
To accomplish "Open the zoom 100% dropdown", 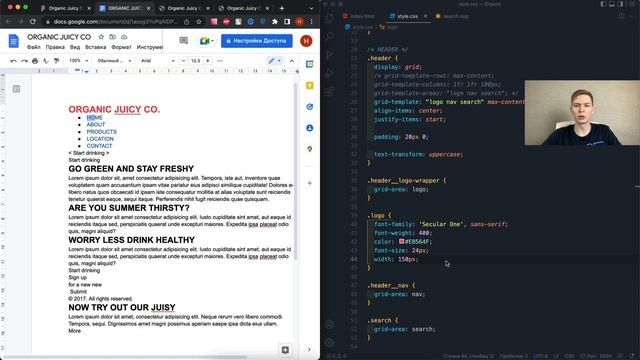I will point(78,61).
